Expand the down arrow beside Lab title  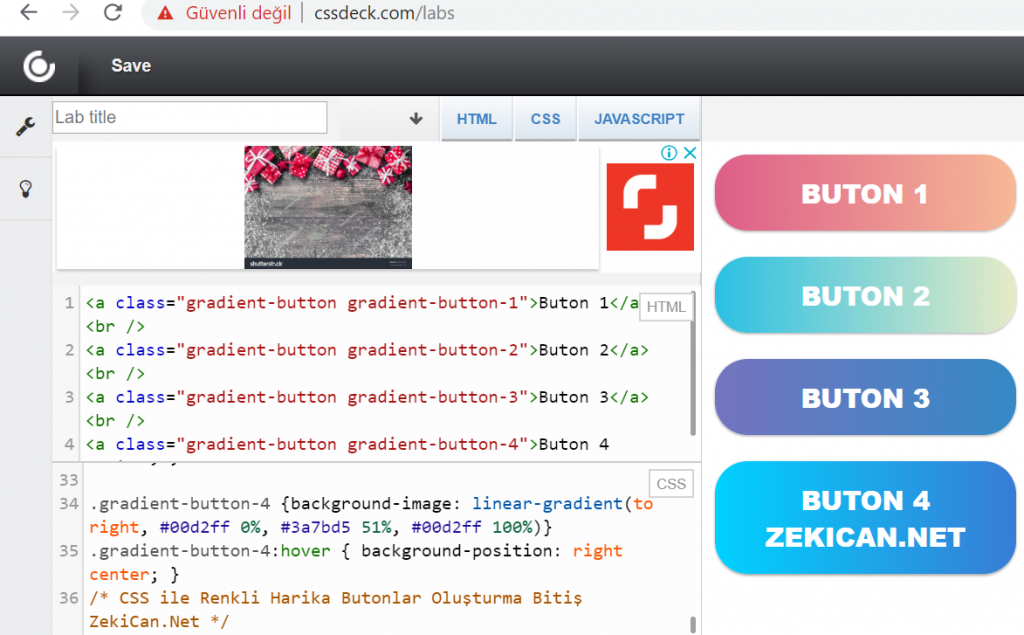pyautogui.click(x=416, y=118)
